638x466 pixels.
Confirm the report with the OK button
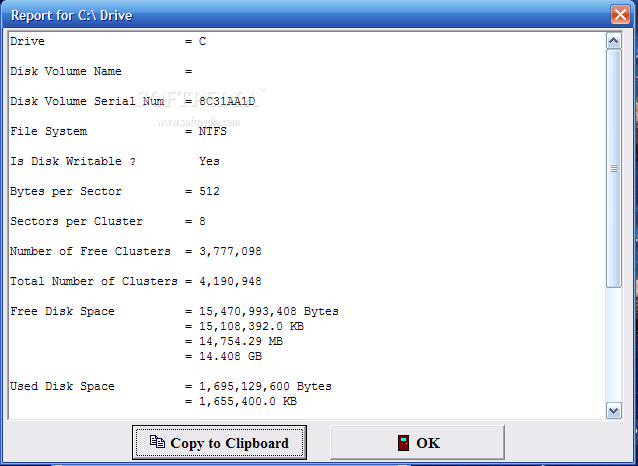pos(417,442)
